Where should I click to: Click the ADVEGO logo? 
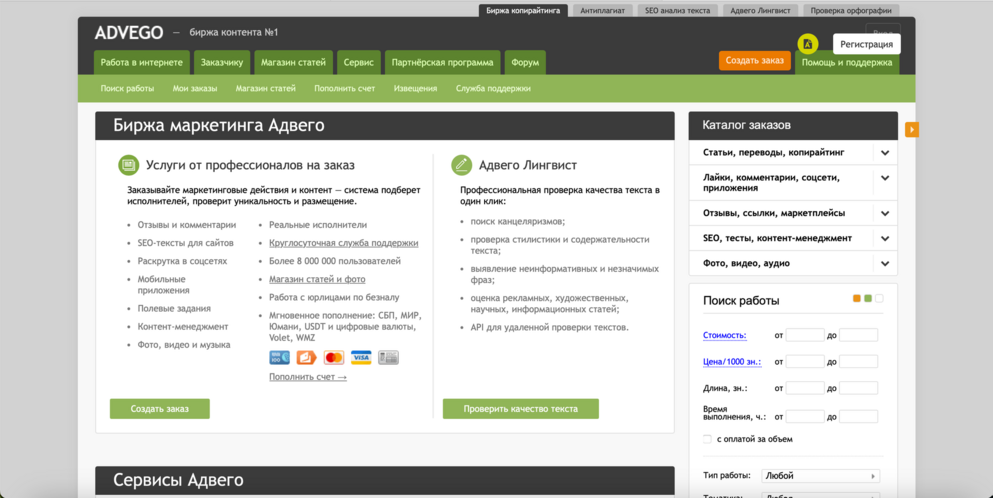click(x=129, y=32)
